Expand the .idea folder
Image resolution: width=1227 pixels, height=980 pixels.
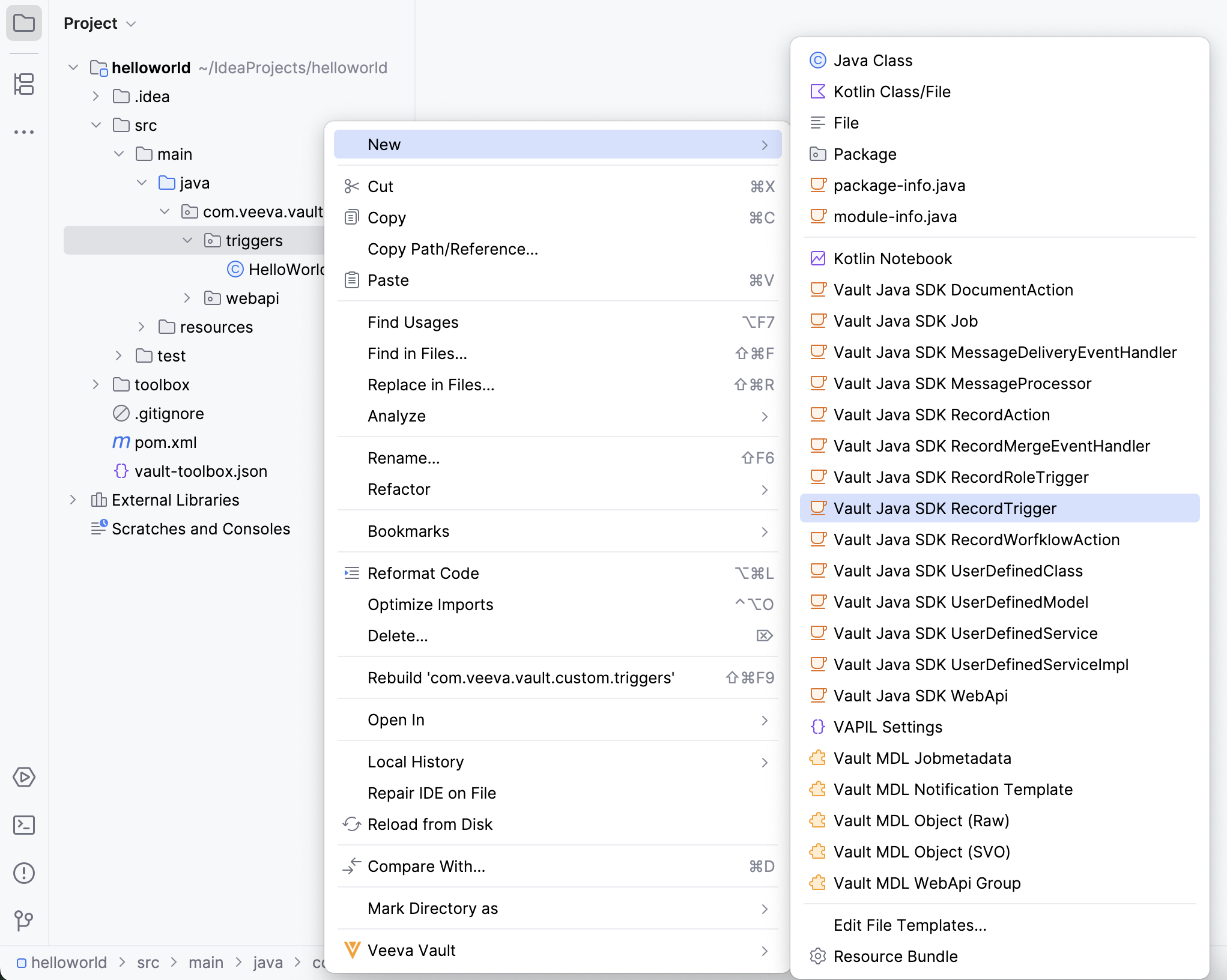click(x=95, y=96)
